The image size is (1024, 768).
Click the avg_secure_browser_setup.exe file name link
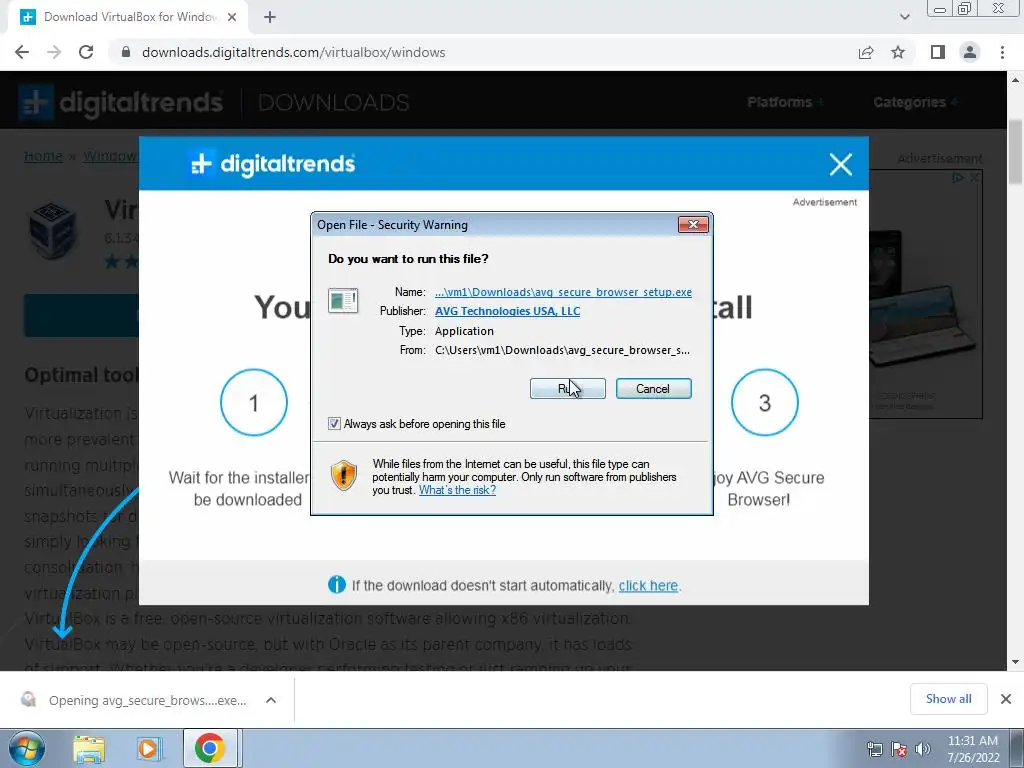click(x=564, y=292)
